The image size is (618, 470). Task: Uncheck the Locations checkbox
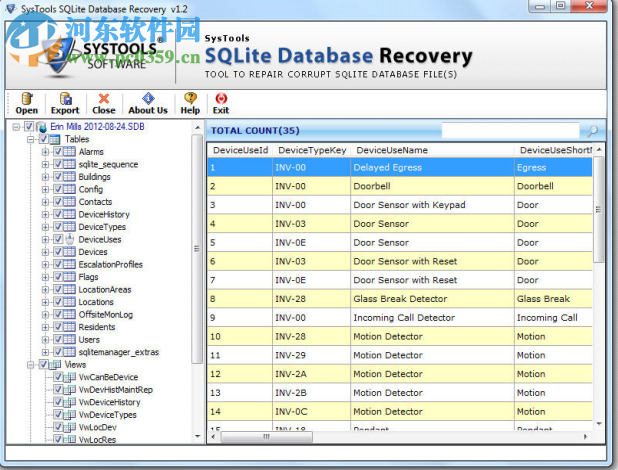[x=58, y=302]
